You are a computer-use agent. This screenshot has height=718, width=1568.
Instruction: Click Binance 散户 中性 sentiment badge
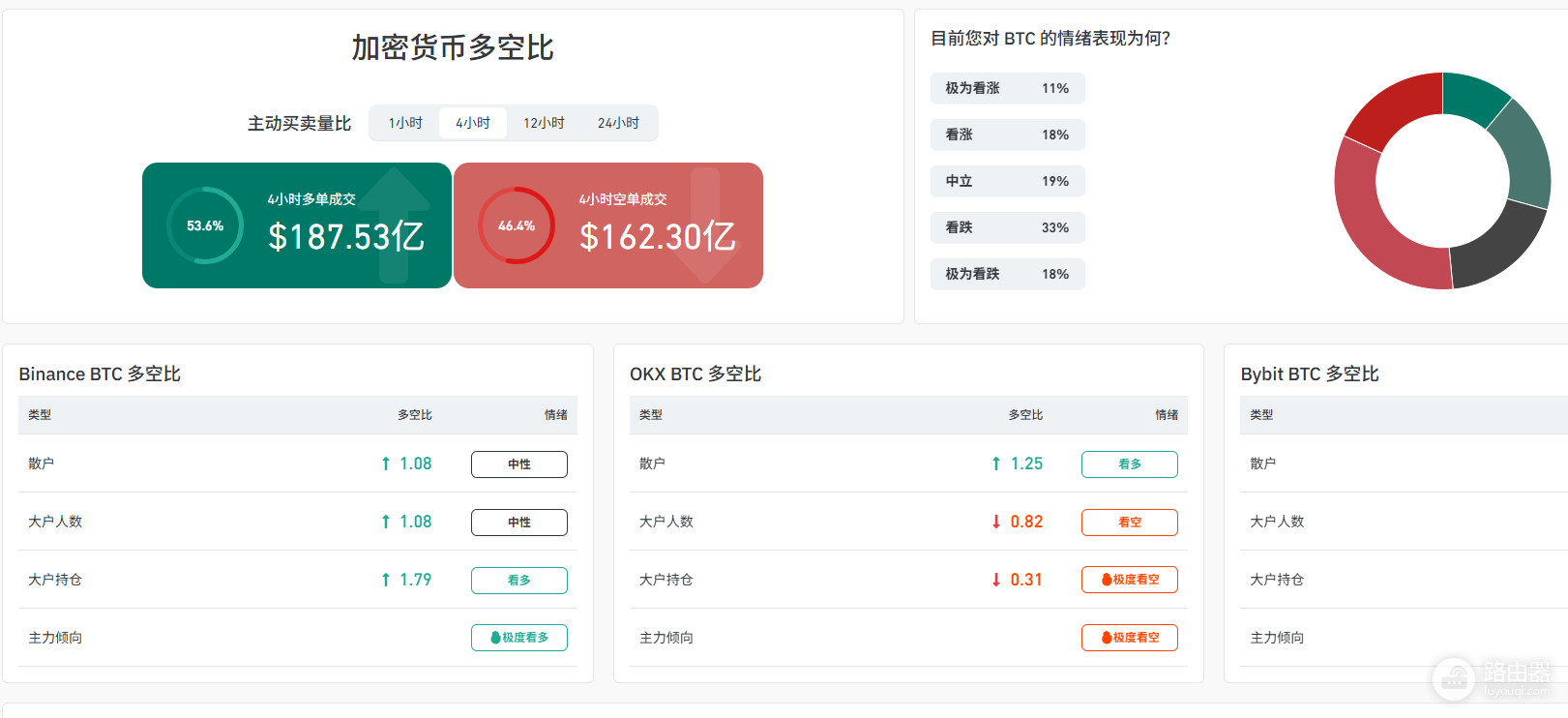(x=519, y=464)
